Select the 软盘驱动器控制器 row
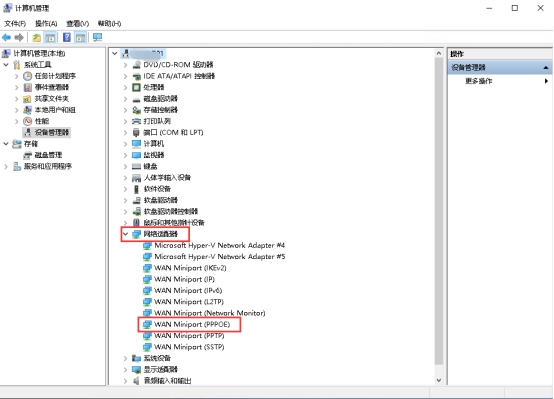This screenshot has width=554, height=399. 170,212
